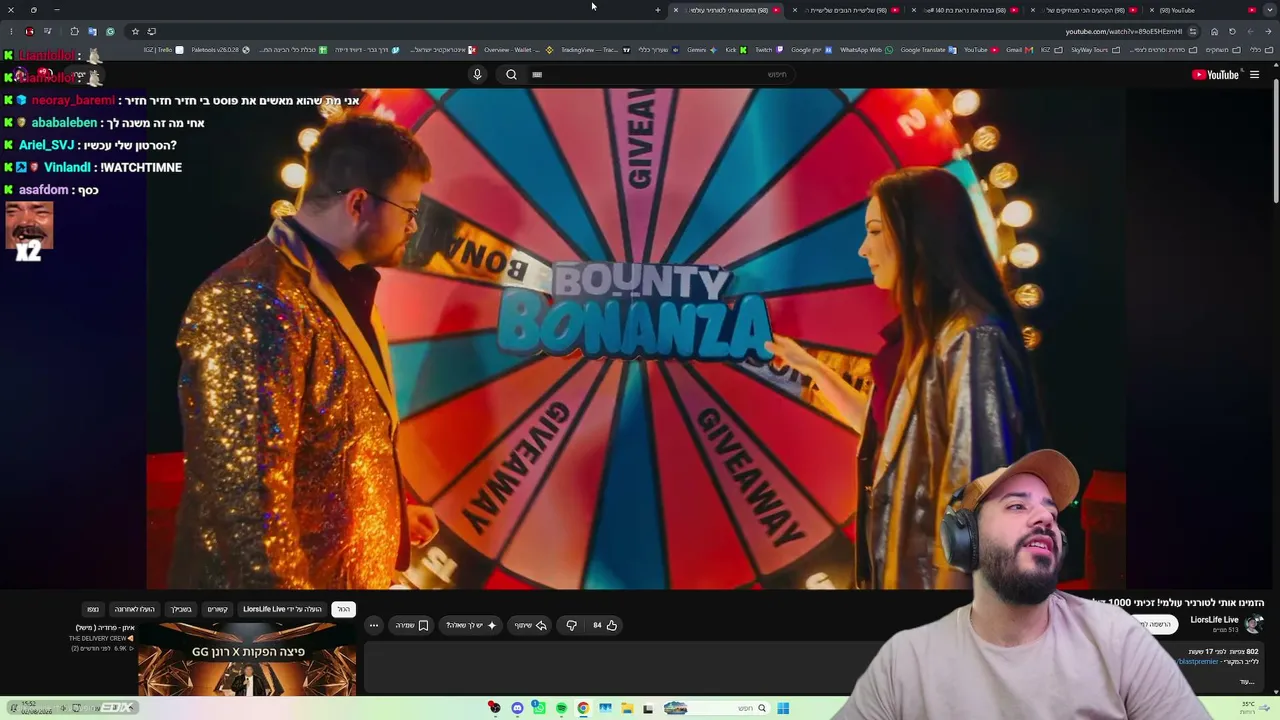Click the Bounty Bonanza video player
Image resolution: width=1280 pixels, height=720 pixels.
(x=636, y=338)
